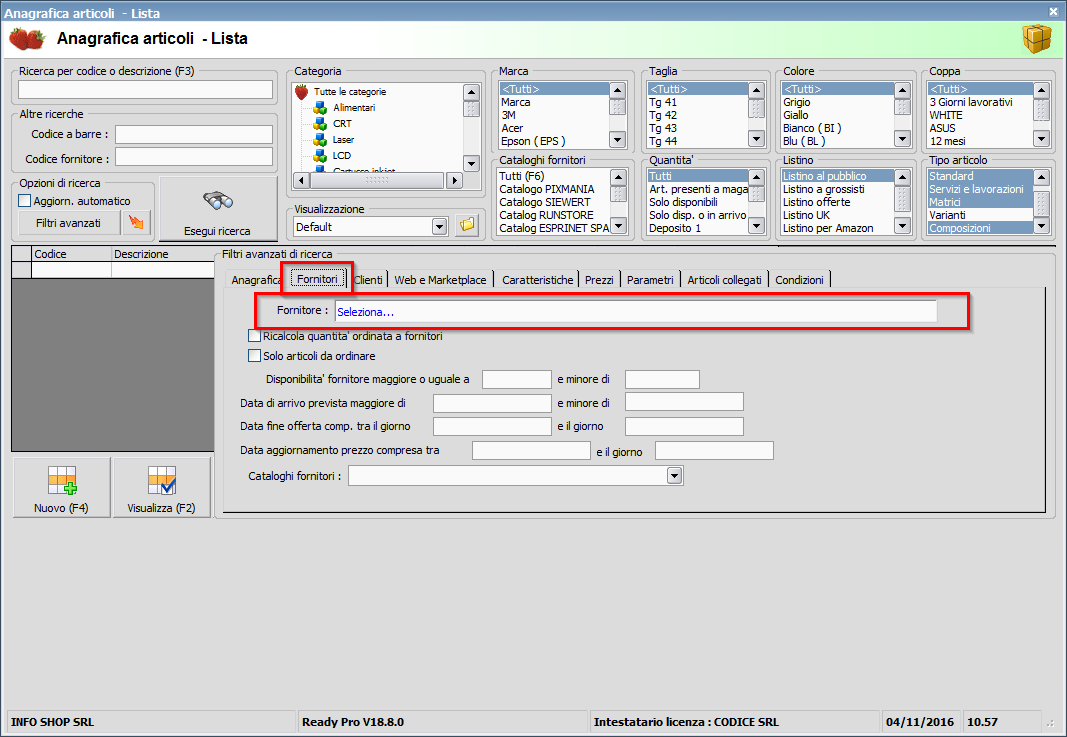Click the Visualizza (F2) button
This screenshot has height=737, width=1067.
tap(162, 488)
